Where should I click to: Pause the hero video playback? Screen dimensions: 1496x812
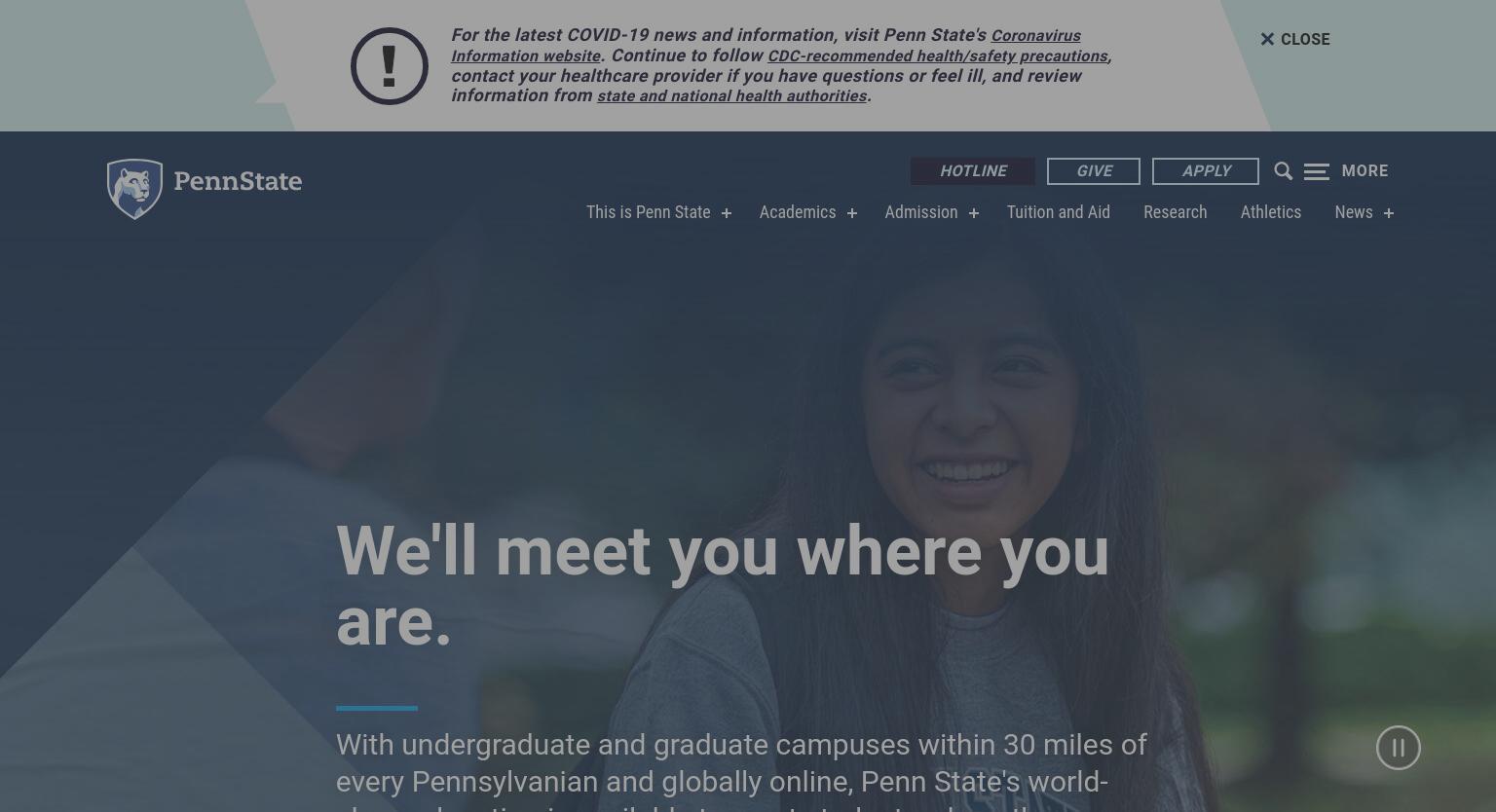1398,748
